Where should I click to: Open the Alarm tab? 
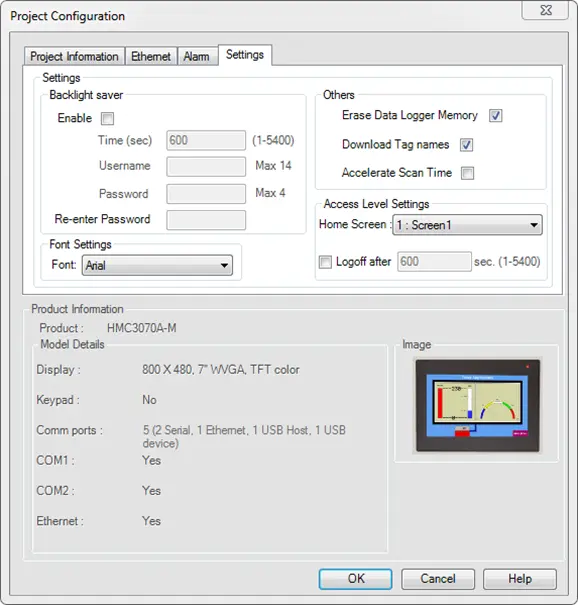(x=197, y=56)
